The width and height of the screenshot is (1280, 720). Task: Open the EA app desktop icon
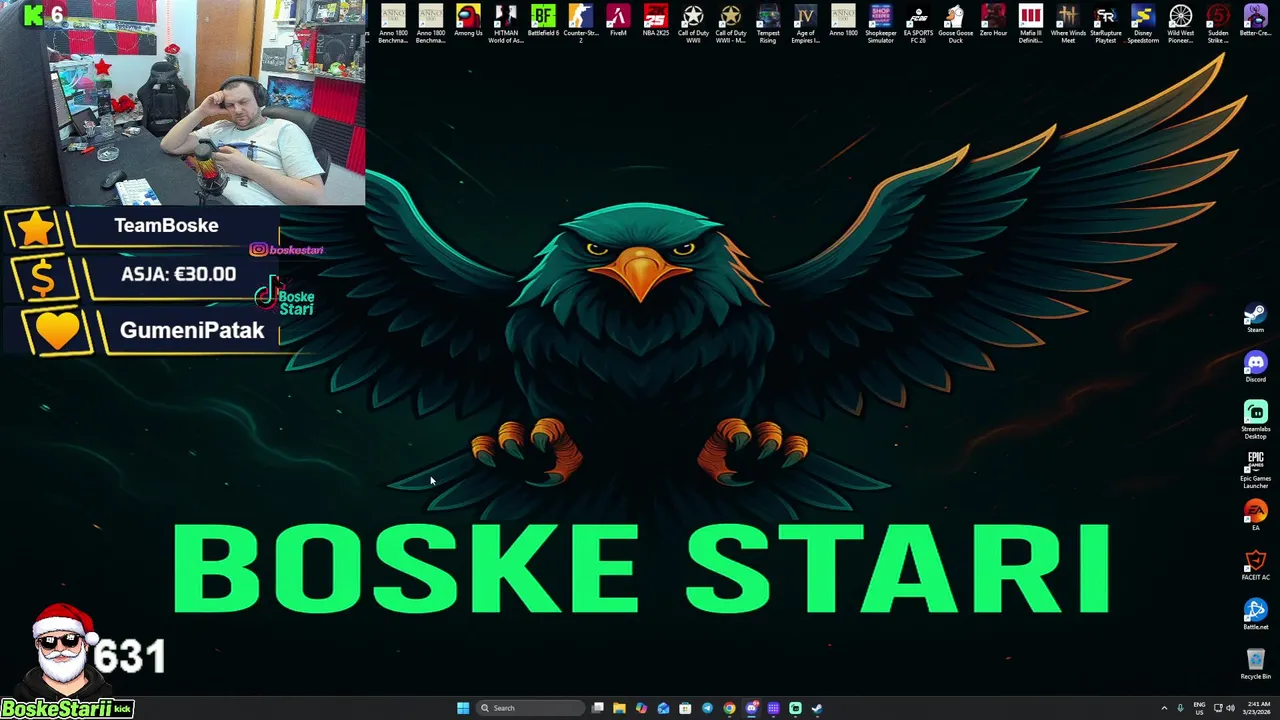pos(1255,515)
